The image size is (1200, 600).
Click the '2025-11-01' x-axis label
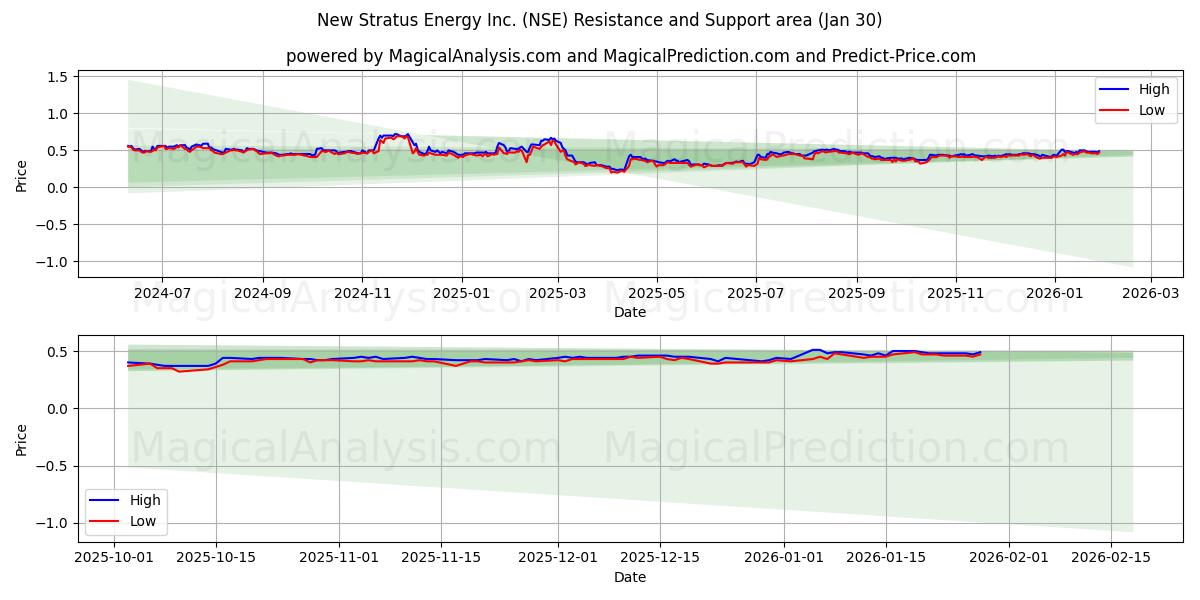(338, 558)
